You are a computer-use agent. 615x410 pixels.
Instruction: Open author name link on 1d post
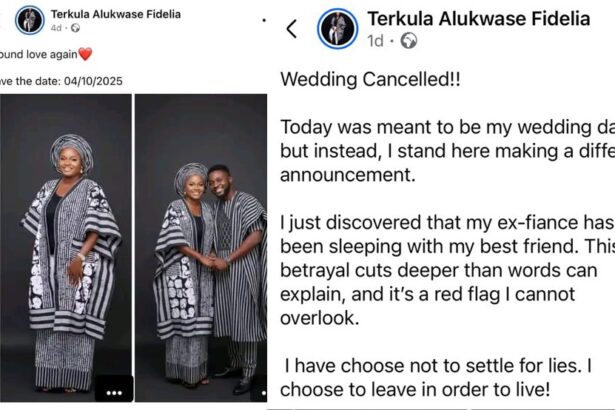478,18
